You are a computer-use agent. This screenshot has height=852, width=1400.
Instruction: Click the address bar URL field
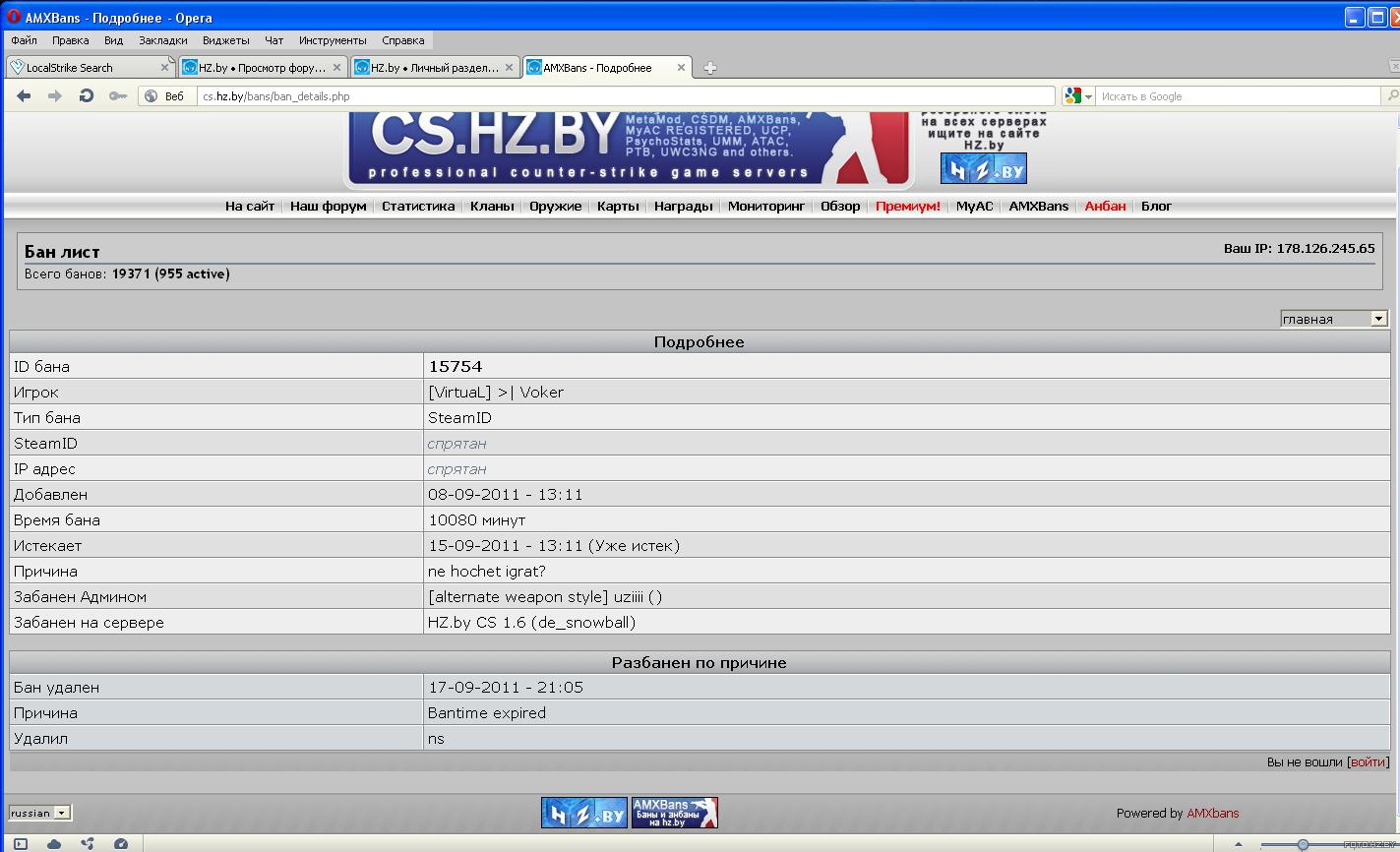pyautogui.click(x=626, y=95)
